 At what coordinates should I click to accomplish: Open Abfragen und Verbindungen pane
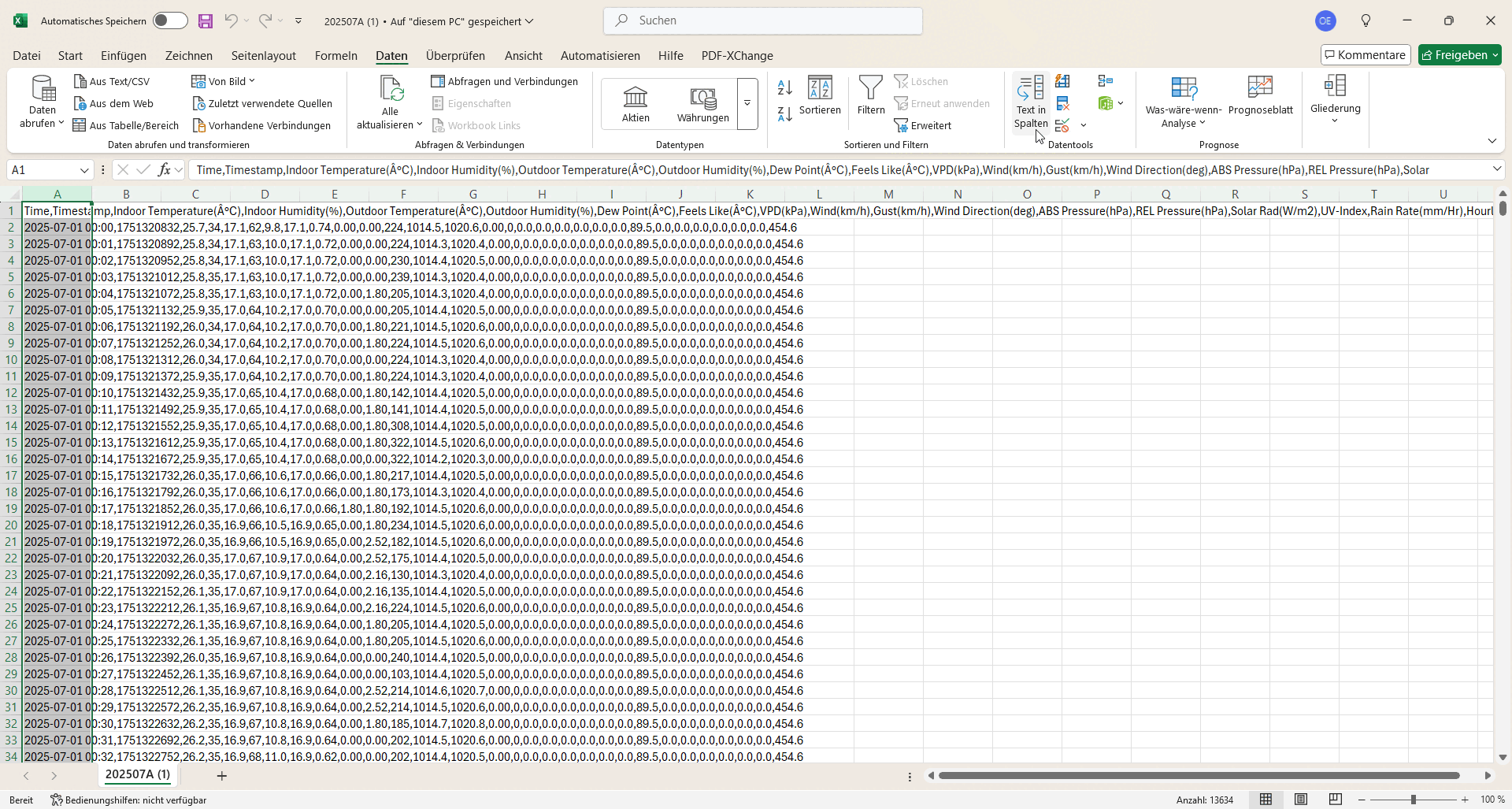pyautogui.click(x=505, y=81)
